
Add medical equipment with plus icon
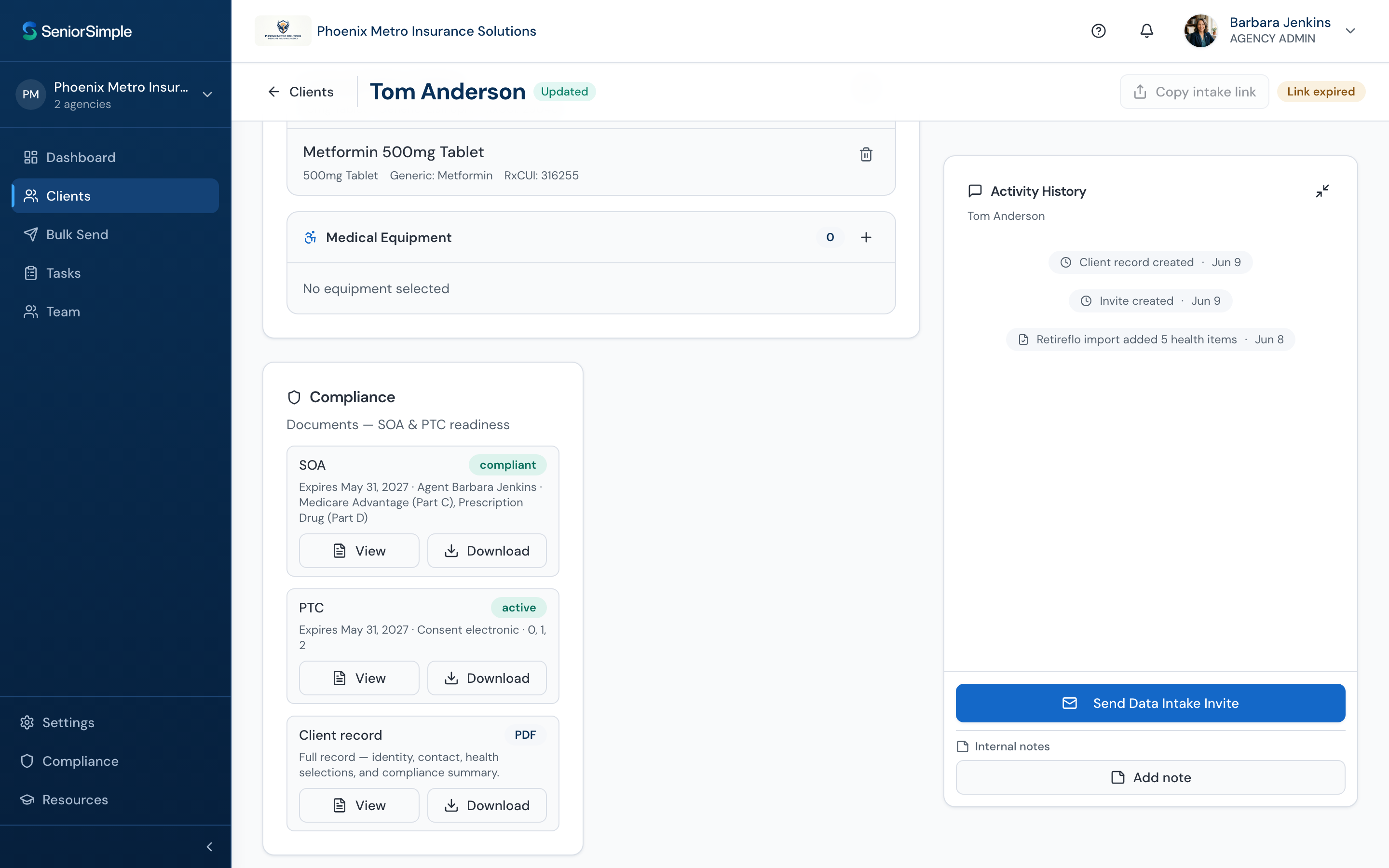pyautogui.click(x=866, y=237)
